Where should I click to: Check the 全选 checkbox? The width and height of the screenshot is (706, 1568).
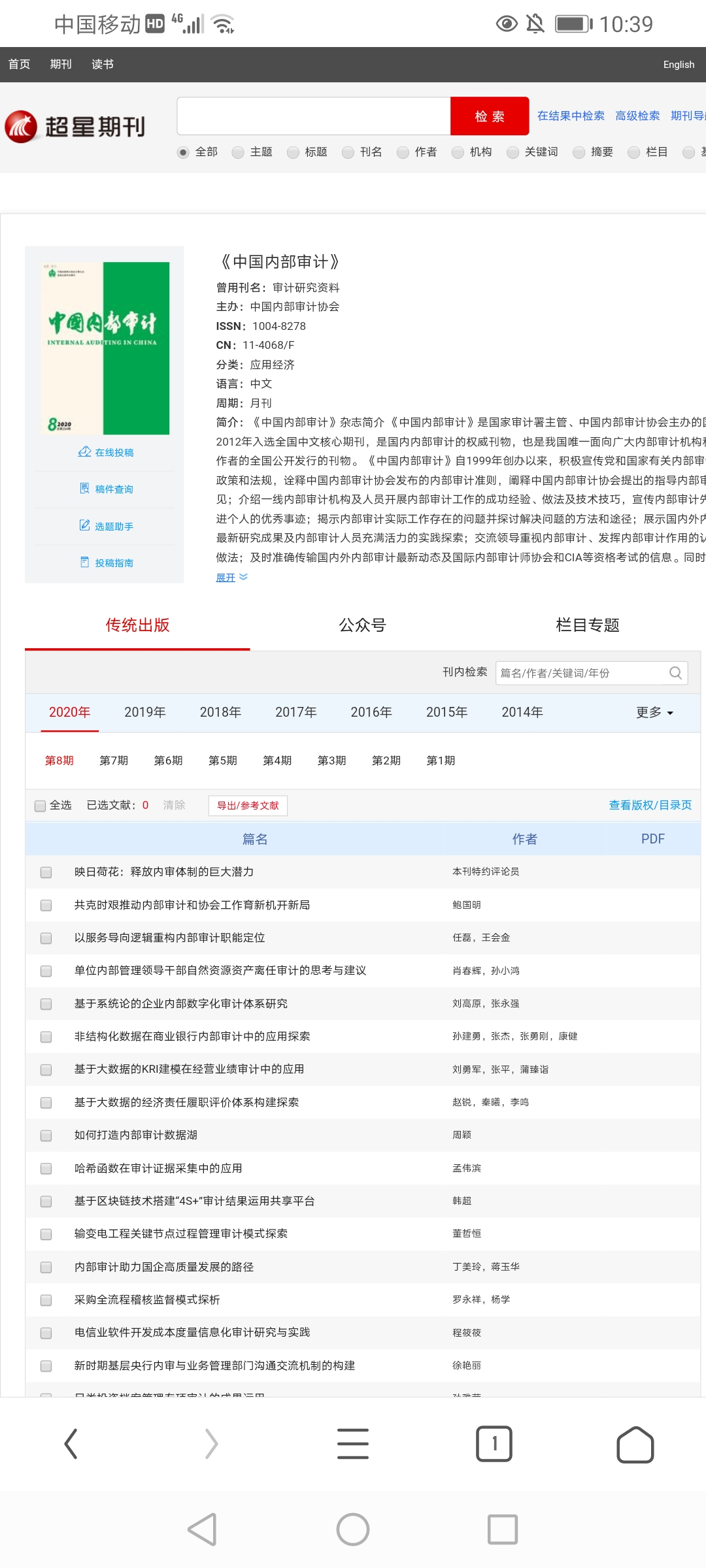(40, 806)
